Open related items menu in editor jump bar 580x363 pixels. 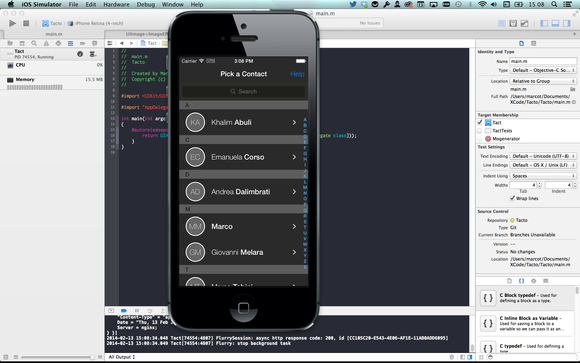pos(110,43)
